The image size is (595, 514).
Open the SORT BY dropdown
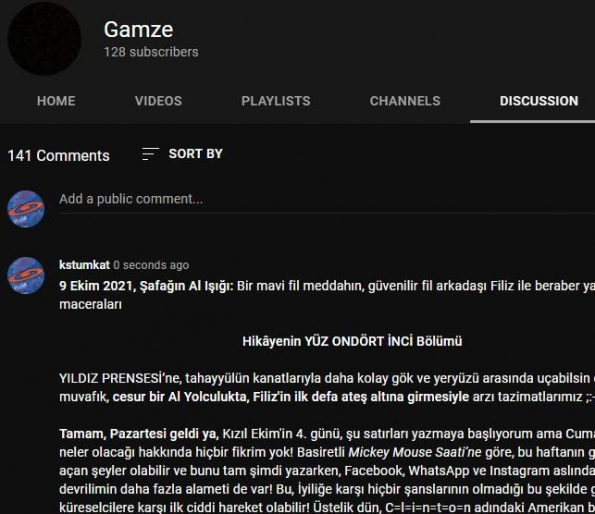pos(182,154)
